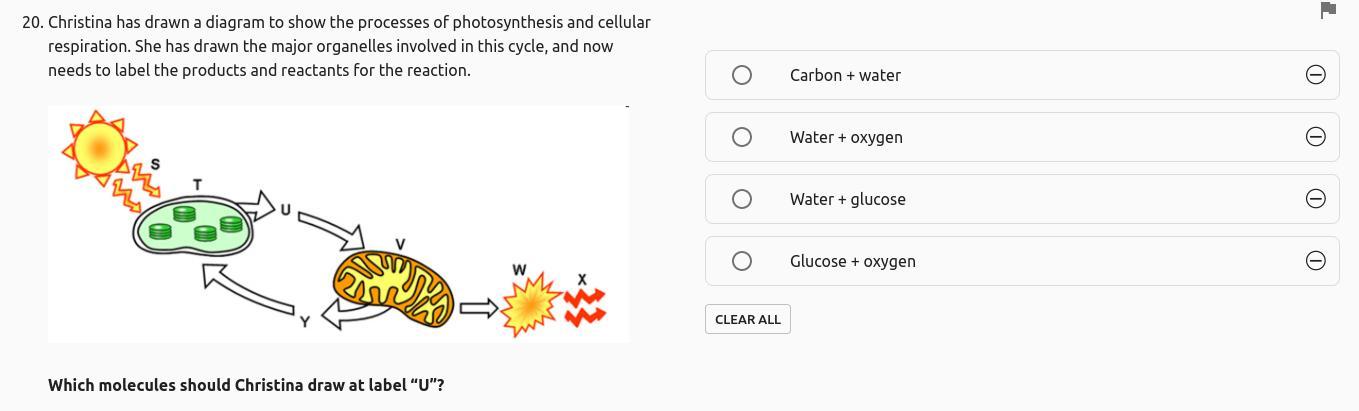Click the "Glucose + oxygen" answer text
Image resolution: width=1359 pixels, height=411 pixels.
(853, 261)
